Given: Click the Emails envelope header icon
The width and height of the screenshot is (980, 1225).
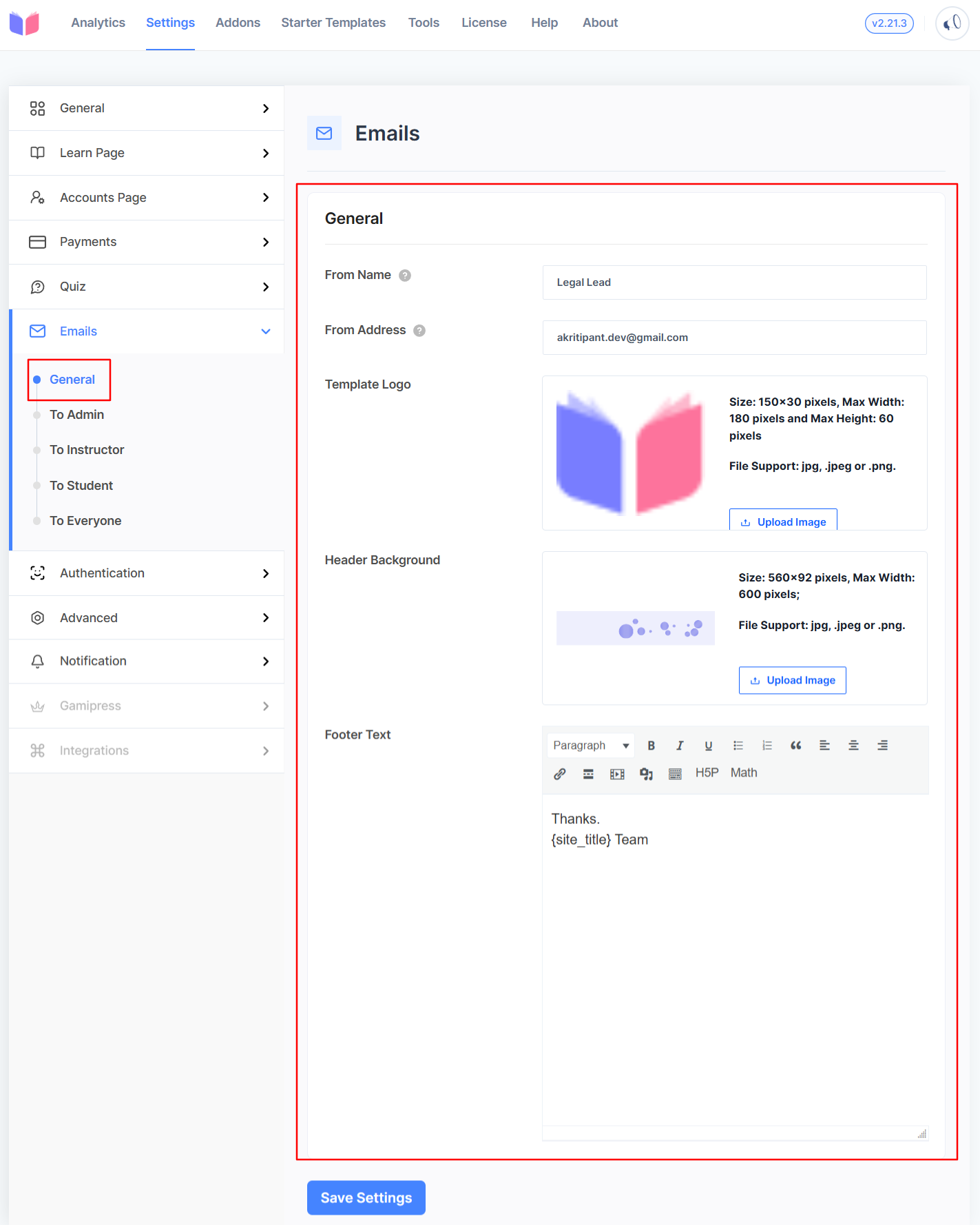Looking at the screenshot, I should (x=324, y=133).
